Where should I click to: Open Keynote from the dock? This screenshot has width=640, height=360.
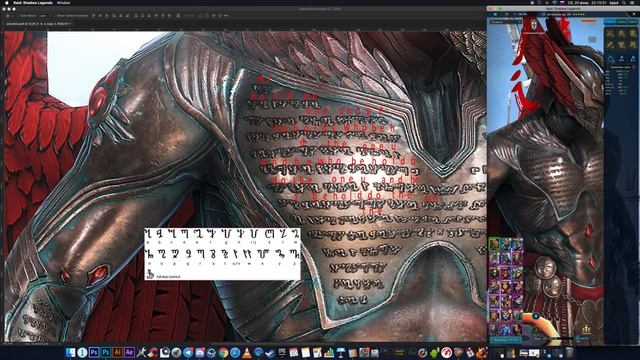tap(340, 352)
